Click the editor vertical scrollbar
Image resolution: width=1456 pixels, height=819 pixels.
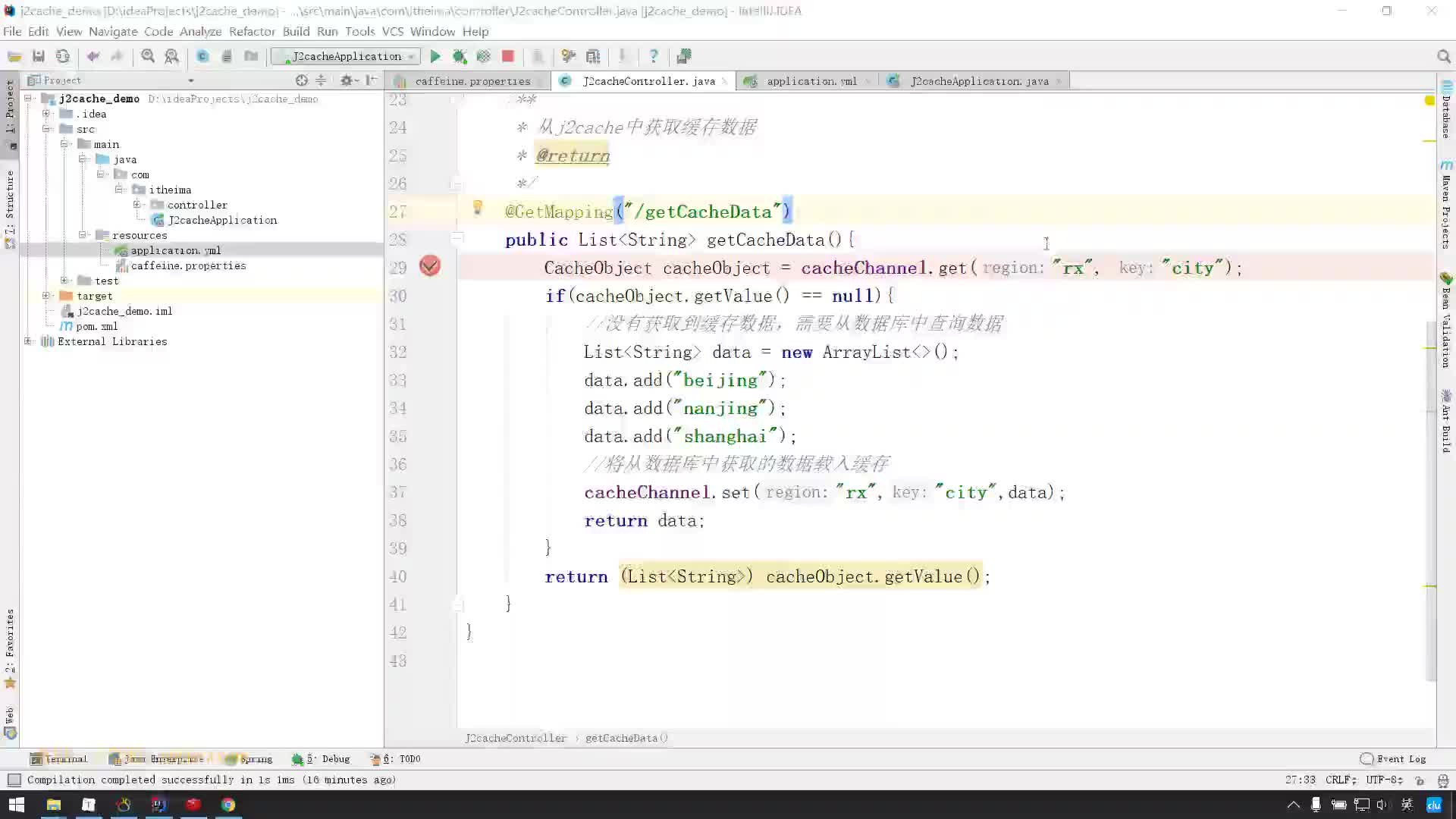click(1430, 500)
